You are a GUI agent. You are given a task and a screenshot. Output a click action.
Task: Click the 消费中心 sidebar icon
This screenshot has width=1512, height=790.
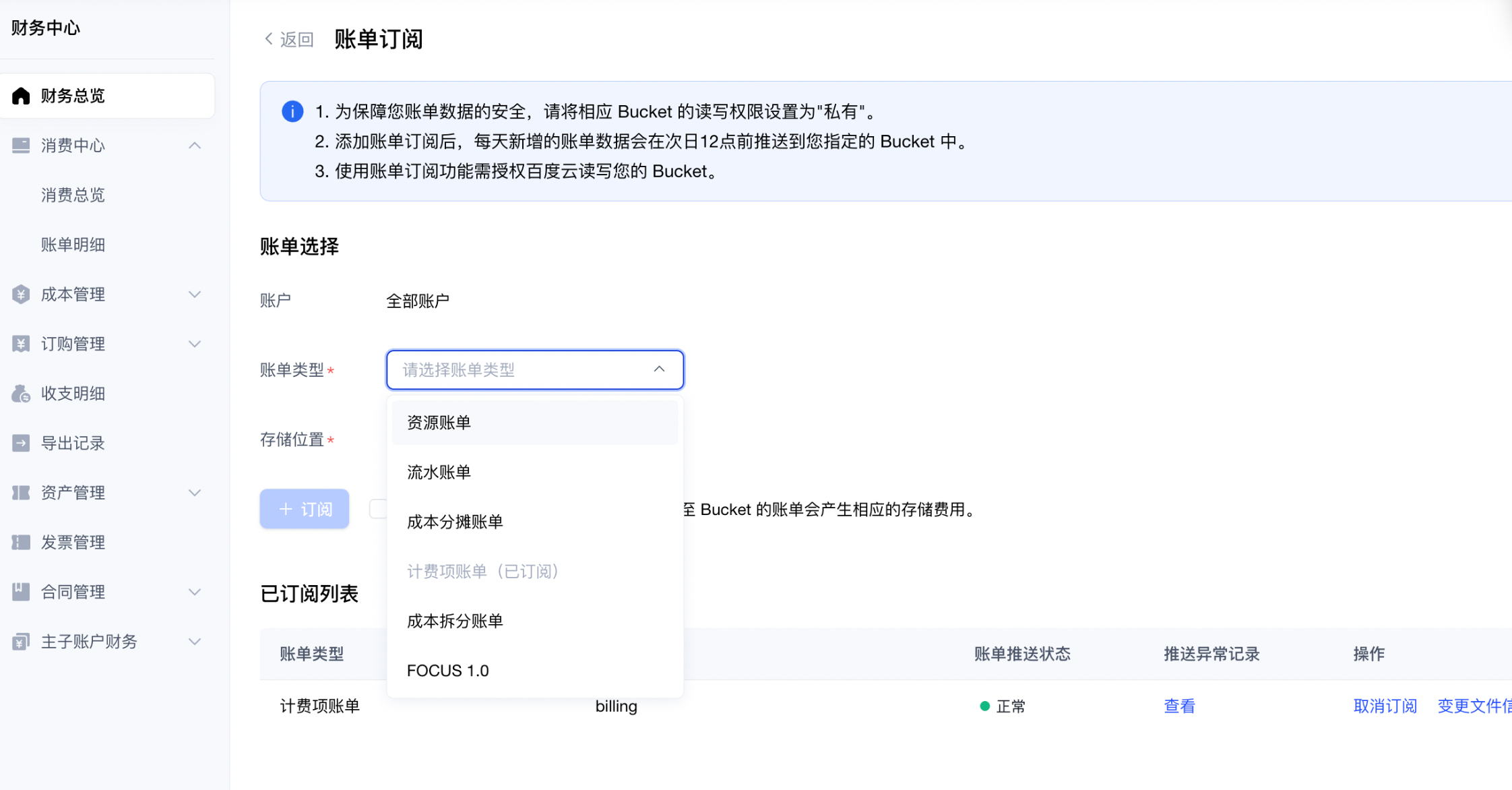21,146
